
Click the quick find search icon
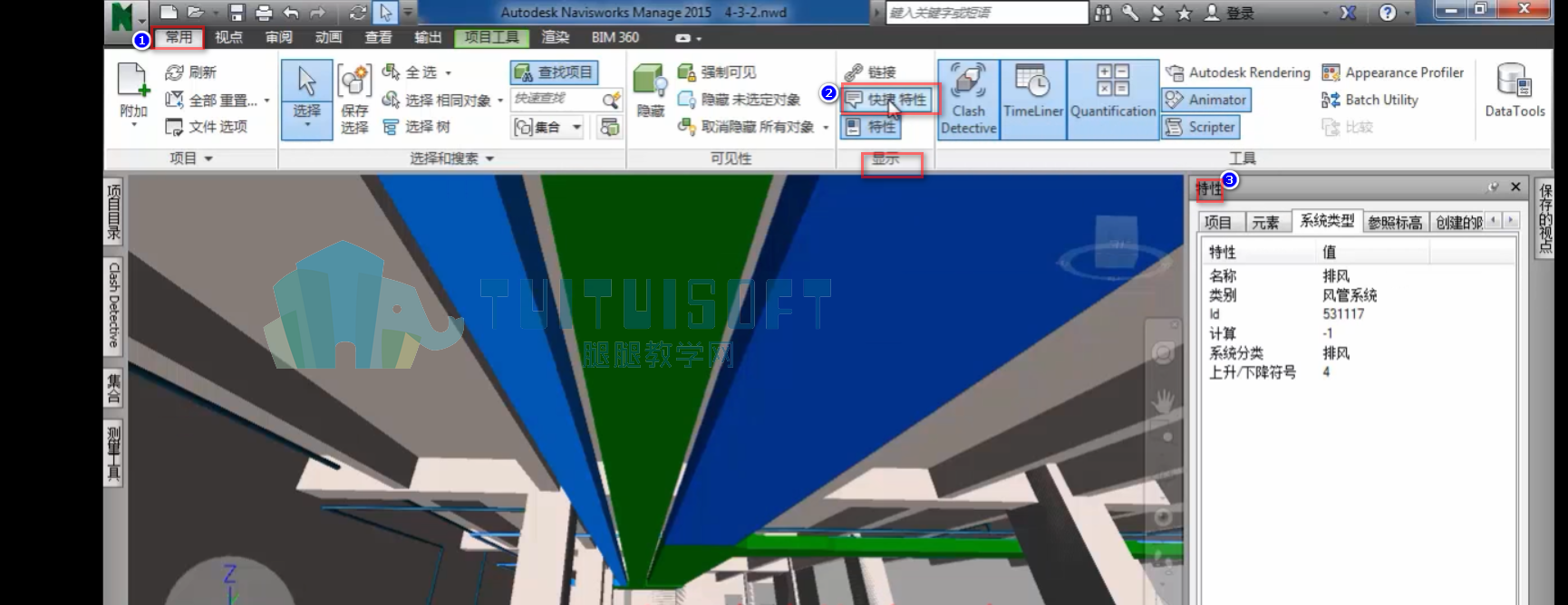[x=612, y=100]
